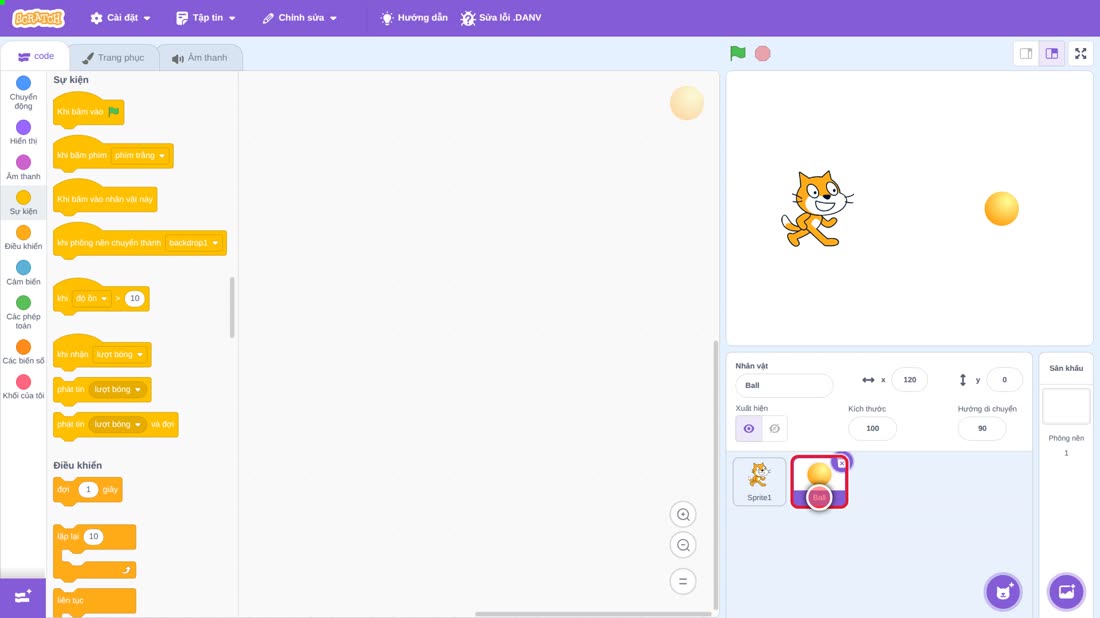Screen dimensions: 1100x618
Task: Open the phím trắng key dropdown
Action: (x=140, y=155)
